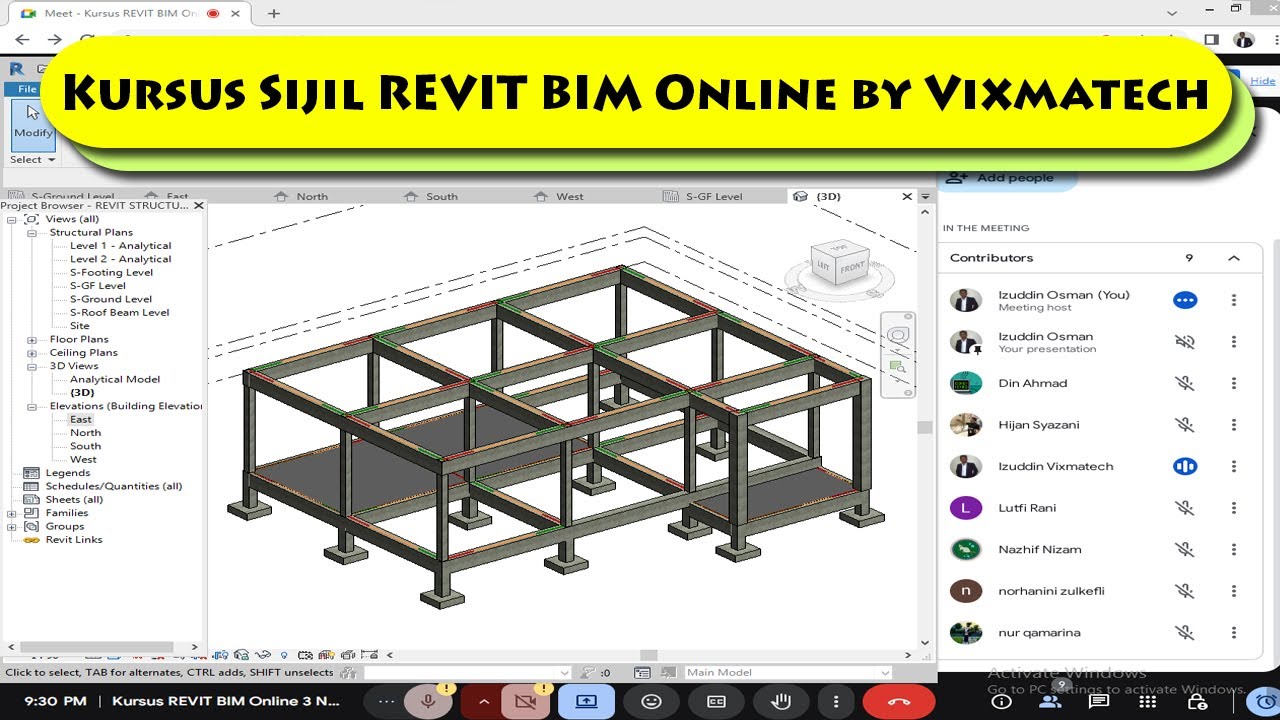Screen dimensions: 1280x720
Task: Open the Revit navigation steering wheel
Action: [x=898, y=336]
